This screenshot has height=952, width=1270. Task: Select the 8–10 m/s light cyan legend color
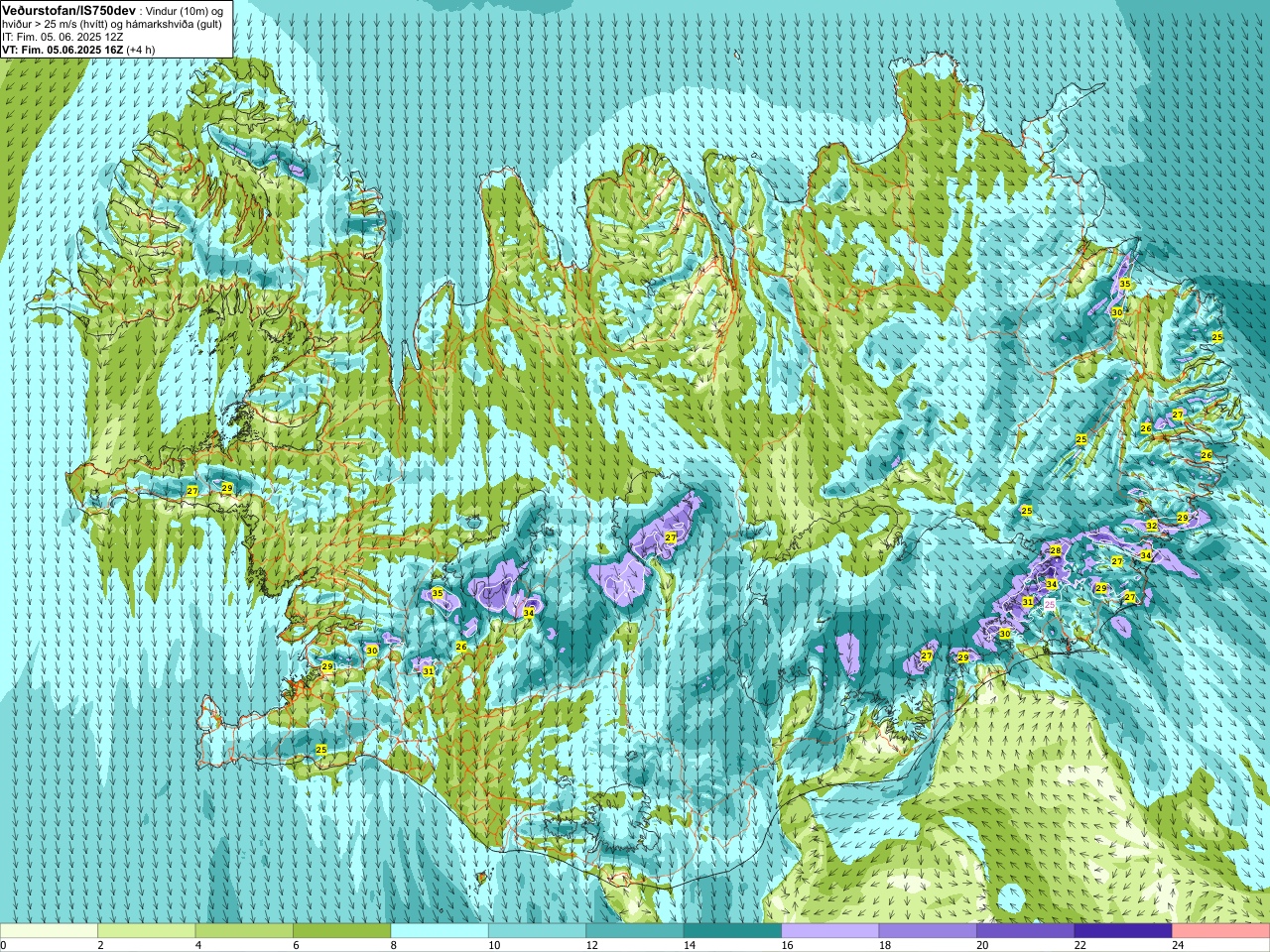(440, 931)
